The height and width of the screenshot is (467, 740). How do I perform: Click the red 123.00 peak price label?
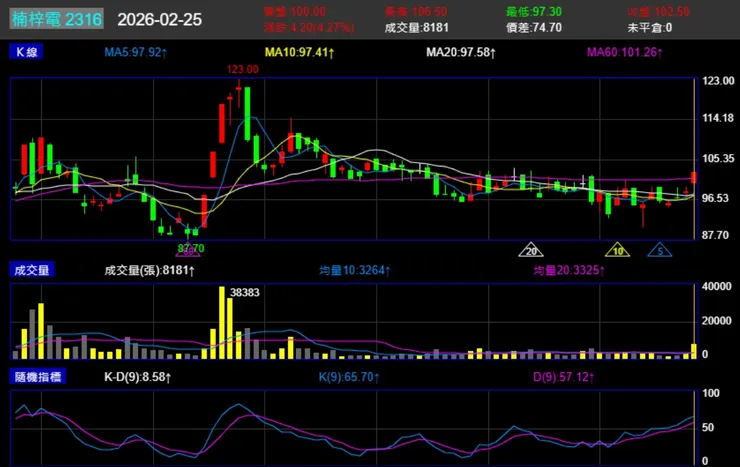tap(243, 69)
